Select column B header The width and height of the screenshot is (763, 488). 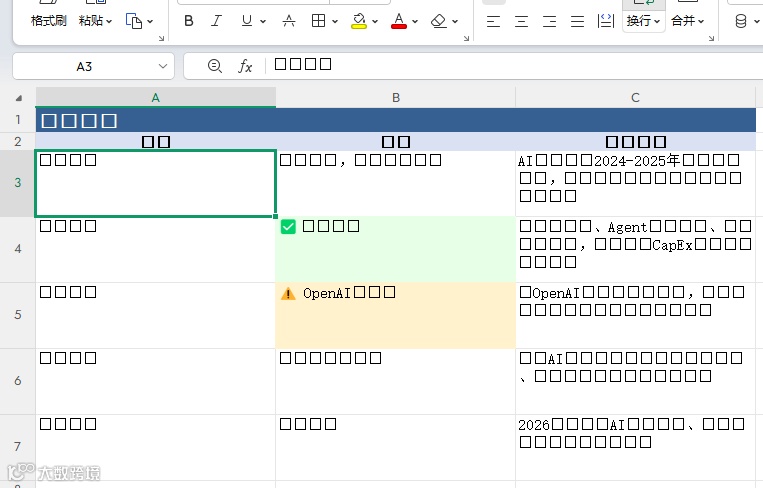pos(396,97)
